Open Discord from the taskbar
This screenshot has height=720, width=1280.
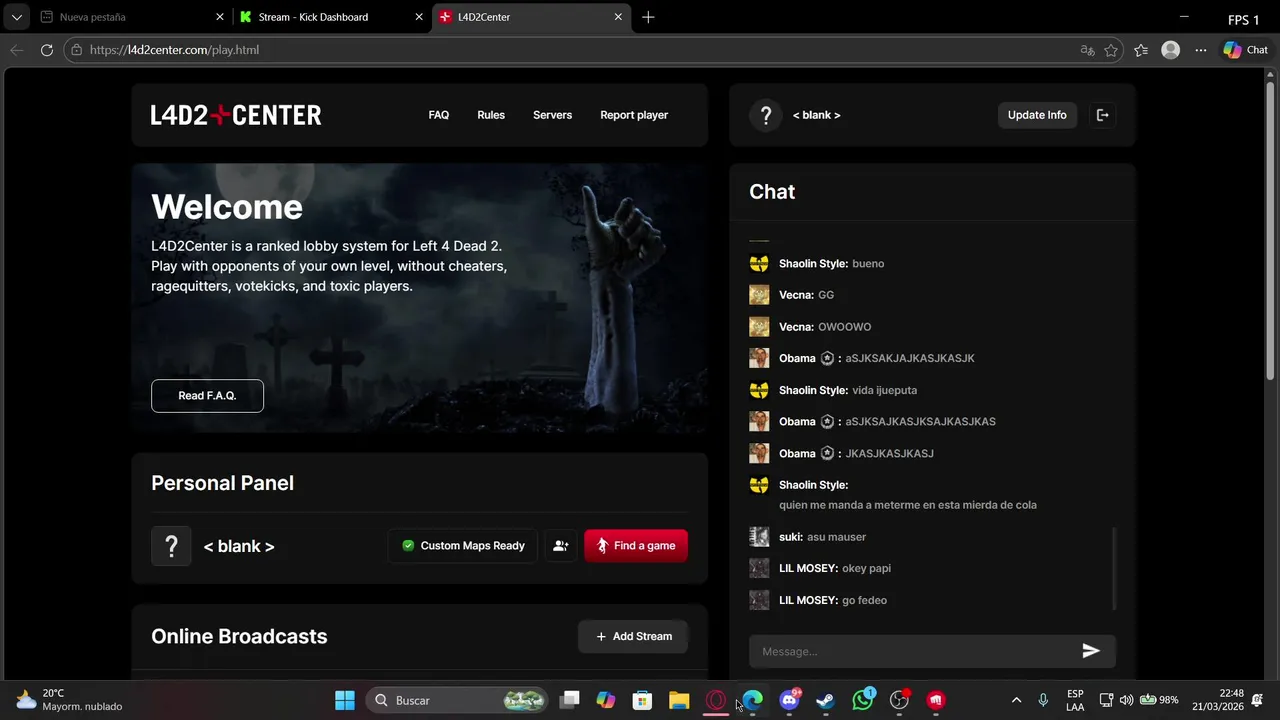tap(789, 700)
